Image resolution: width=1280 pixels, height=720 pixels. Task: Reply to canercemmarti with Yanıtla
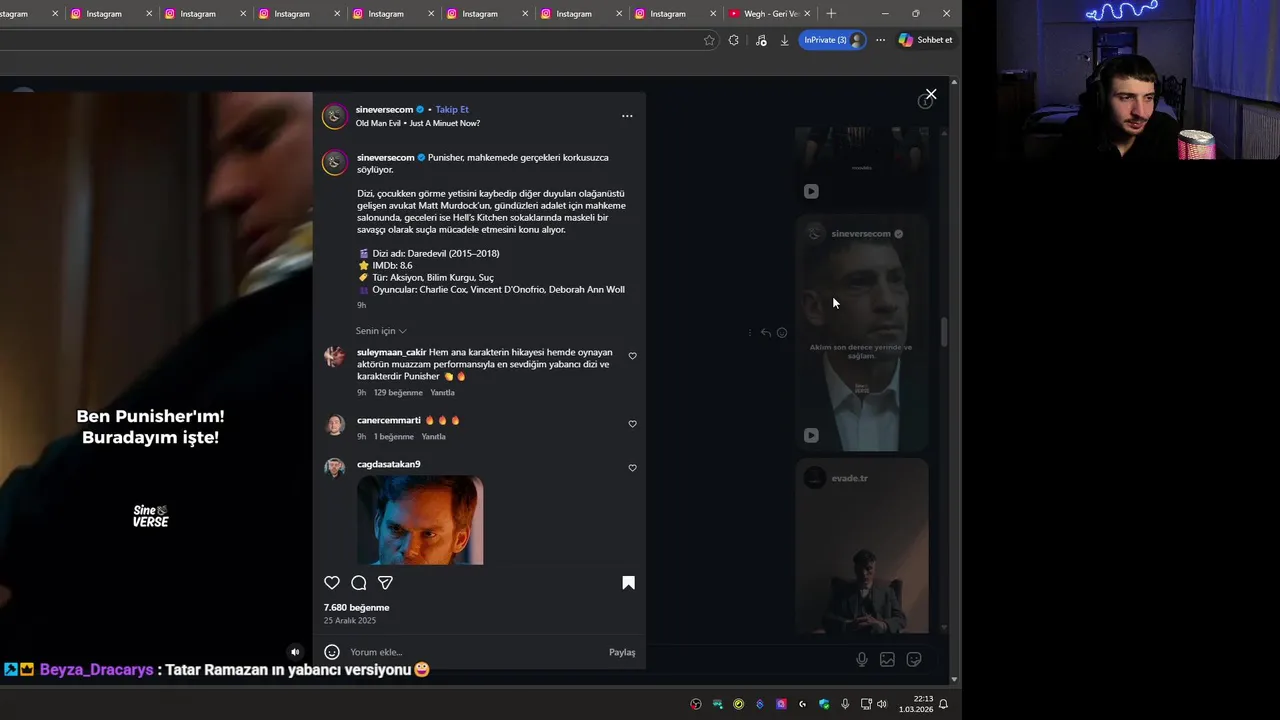point(433,437)
